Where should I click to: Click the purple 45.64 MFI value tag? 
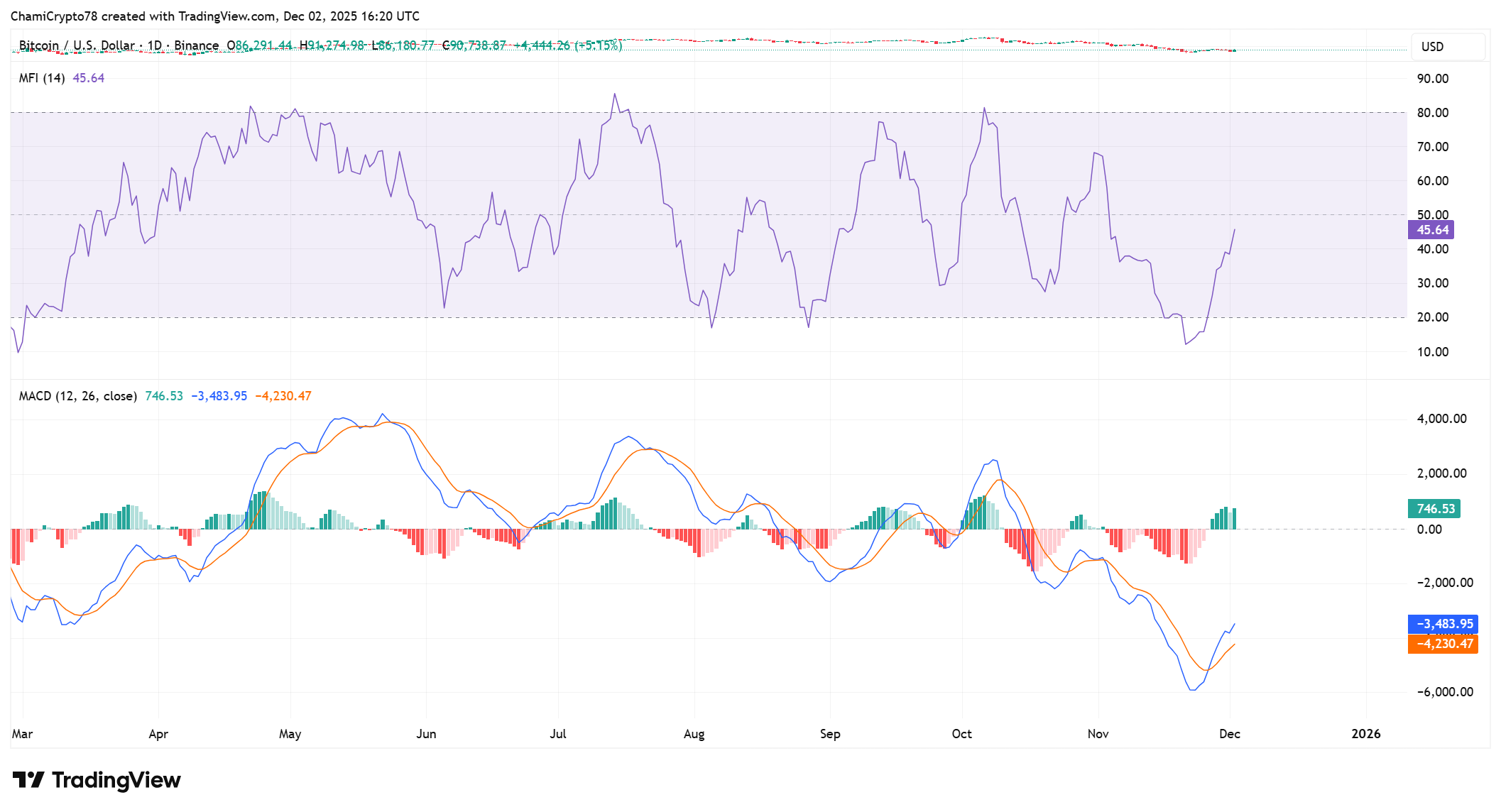click(1431, 230)
